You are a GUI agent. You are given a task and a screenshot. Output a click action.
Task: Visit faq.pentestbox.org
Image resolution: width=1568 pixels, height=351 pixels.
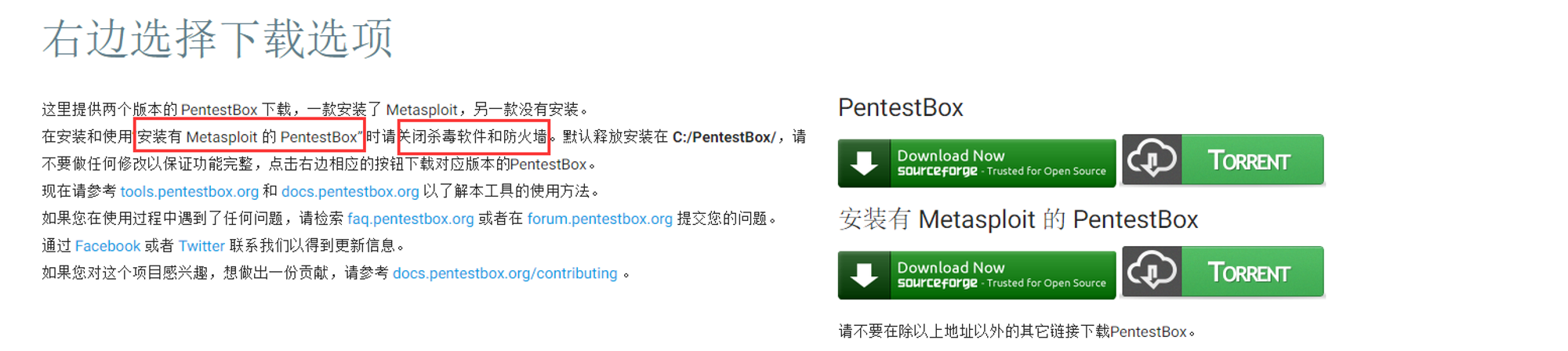pyautogui.click(x=411, y=219)
